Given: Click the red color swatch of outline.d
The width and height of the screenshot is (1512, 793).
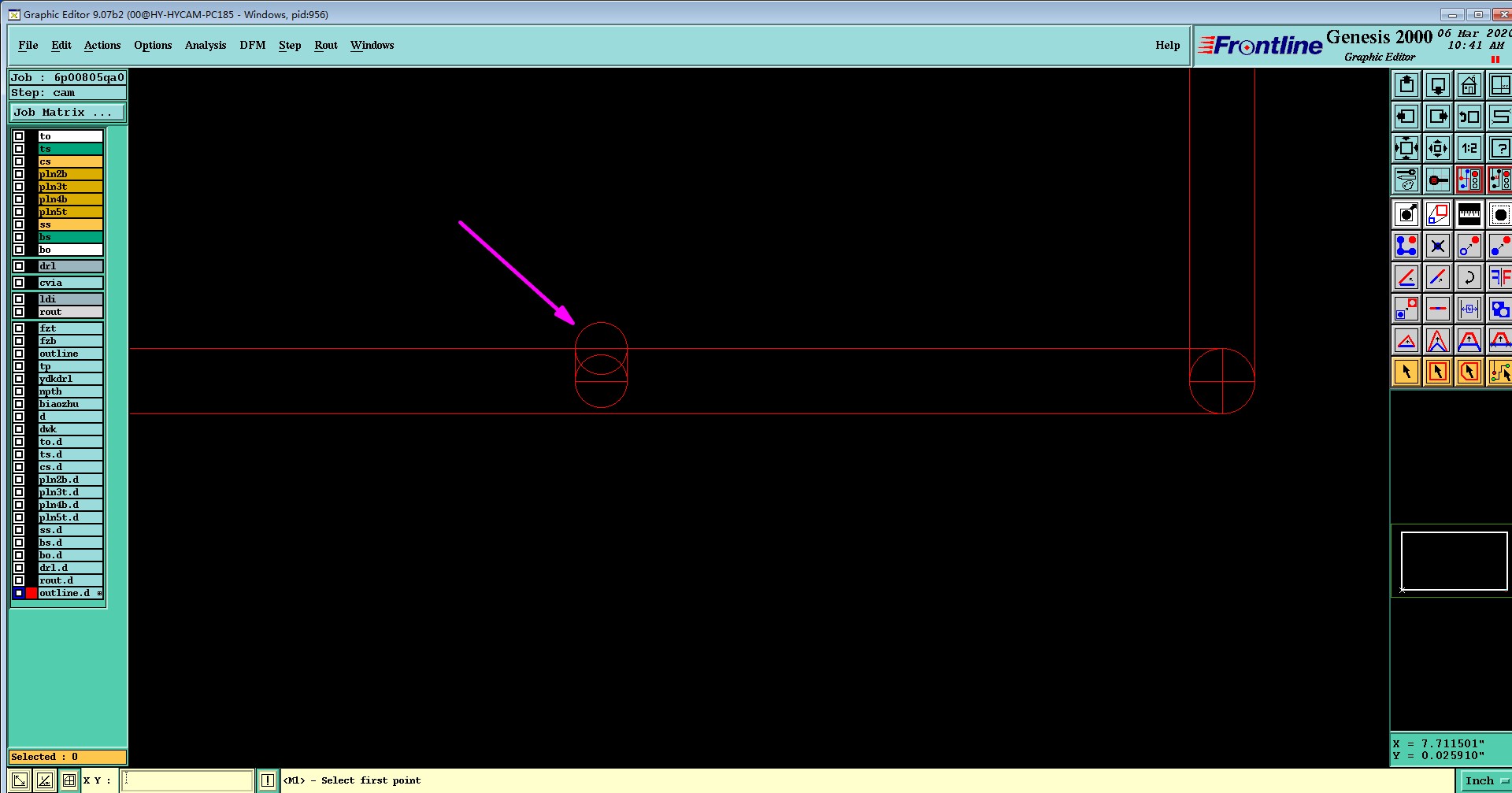Looking at the screenshot, I should pos(31,593).
